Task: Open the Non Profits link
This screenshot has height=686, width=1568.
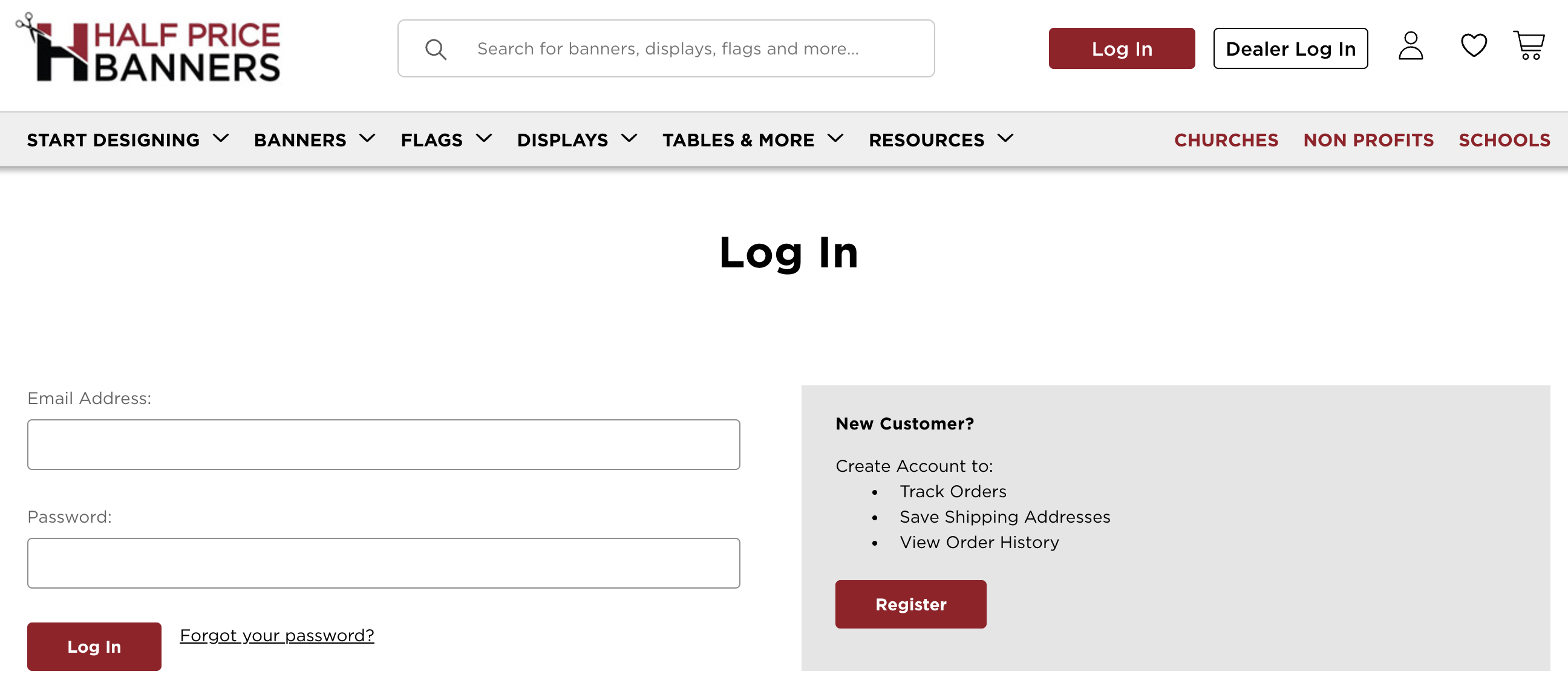Action: click(x=1368, y=140)
